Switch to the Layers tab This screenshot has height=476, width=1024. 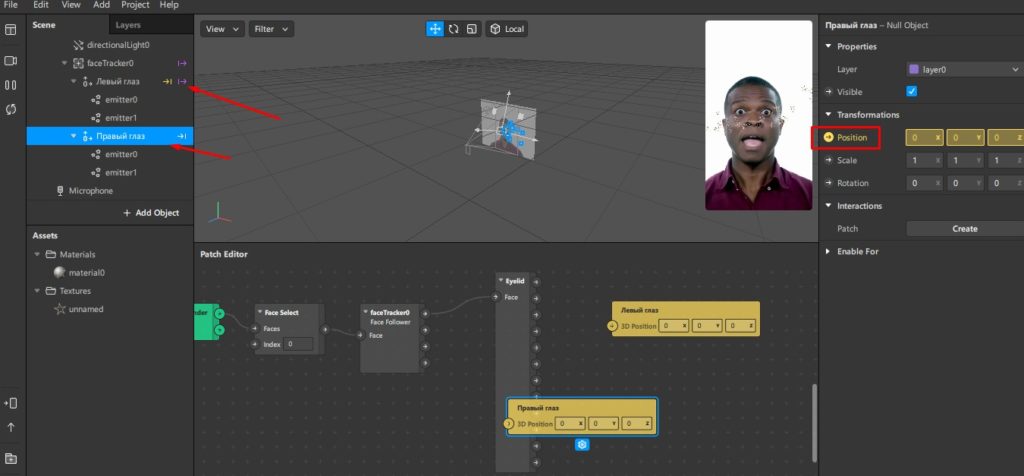[128, 24]
